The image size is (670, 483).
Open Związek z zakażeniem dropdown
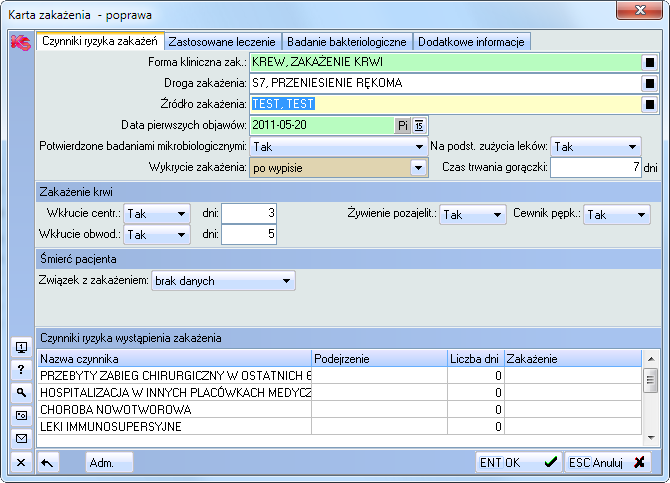click(x=287, y=282)
